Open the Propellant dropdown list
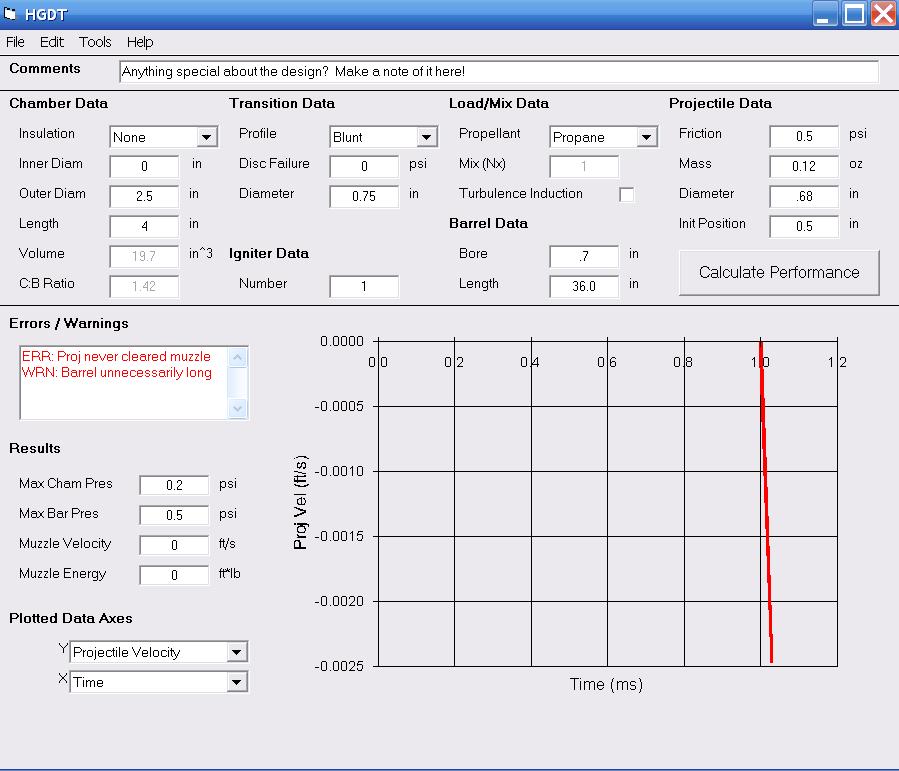Screen dimensions: 899x771 point(646,137)
